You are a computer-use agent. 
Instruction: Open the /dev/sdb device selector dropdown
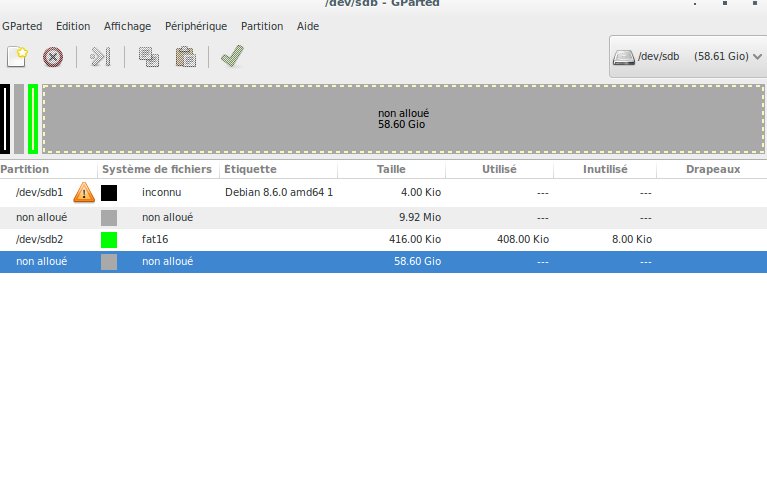(x=688, y=56)
